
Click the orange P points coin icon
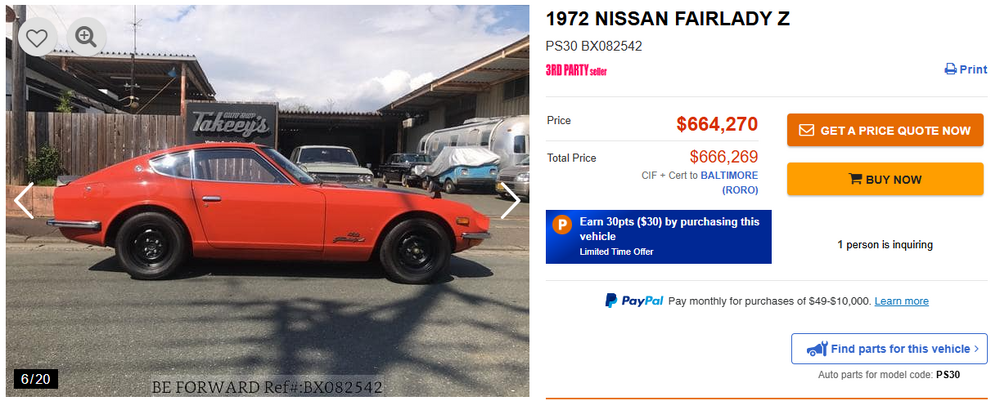tap(562, 224)
